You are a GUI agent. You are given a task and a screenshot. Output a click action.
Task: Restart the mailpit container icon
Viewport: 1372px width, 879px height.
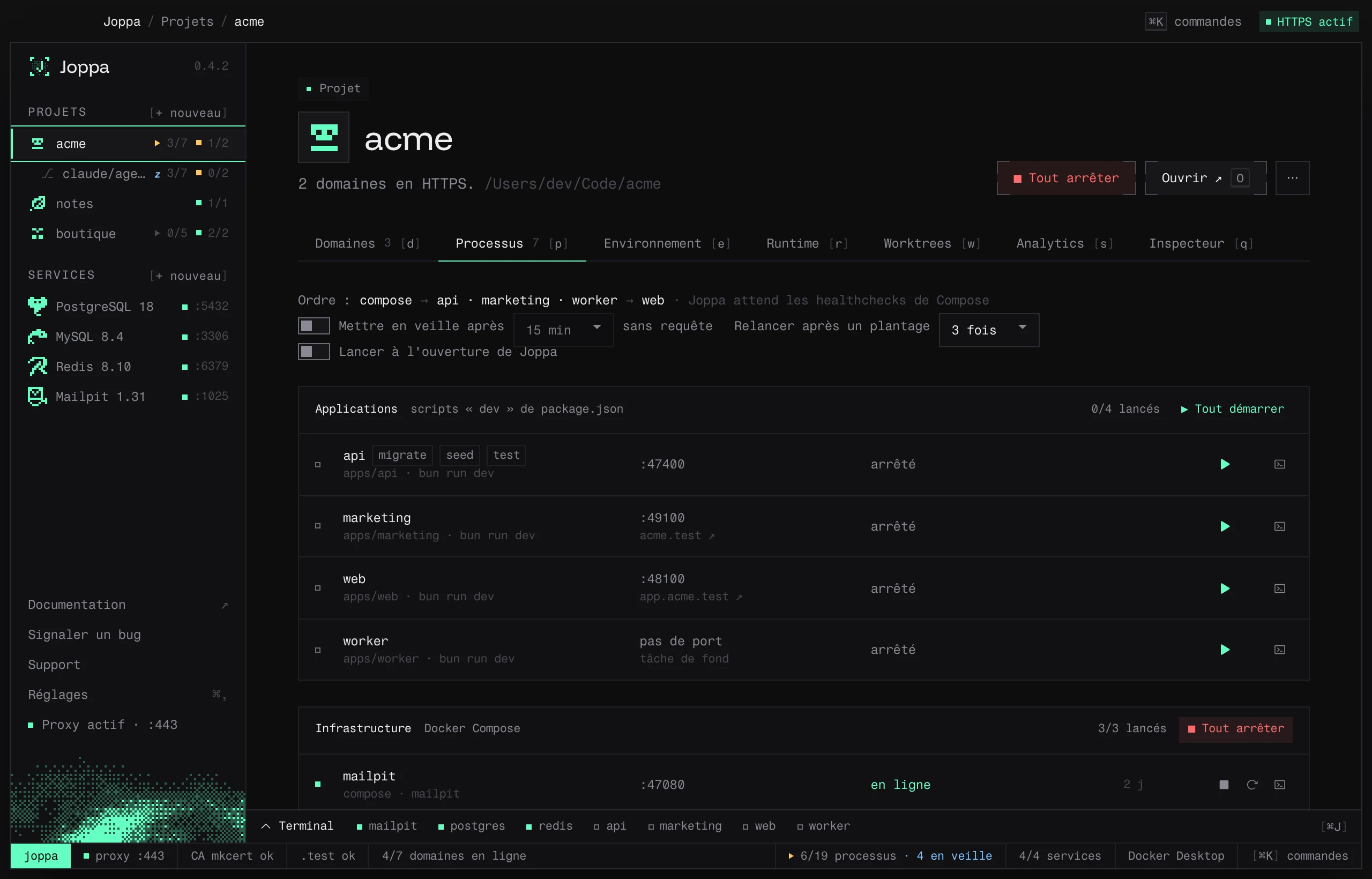[1252, 785]
